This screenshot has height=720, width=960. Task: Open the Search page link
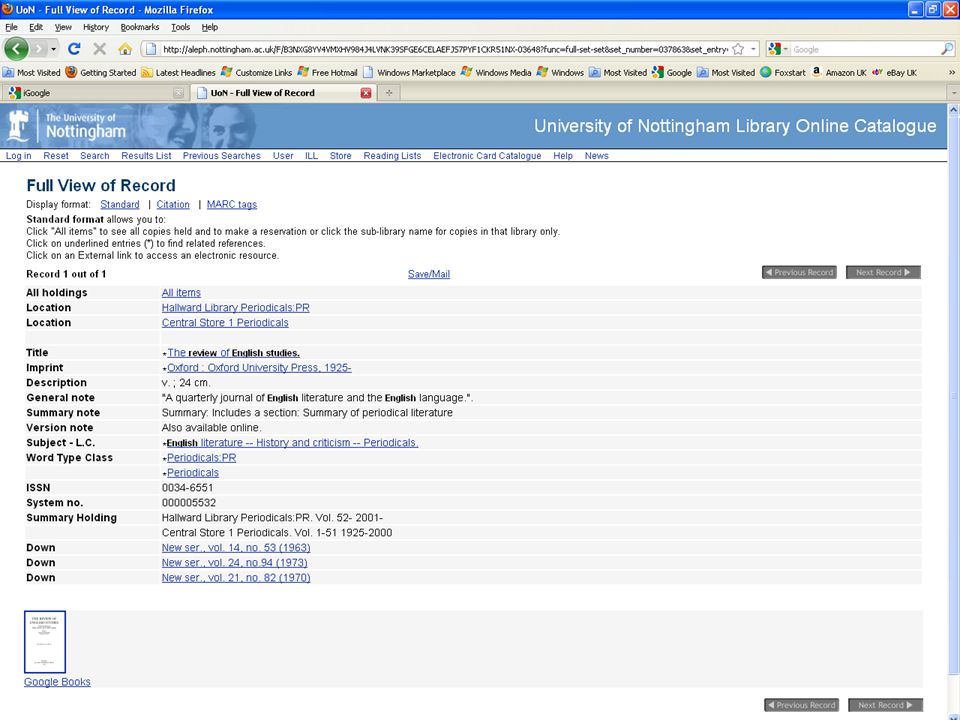pyautogui.click(x=95, y=156)
